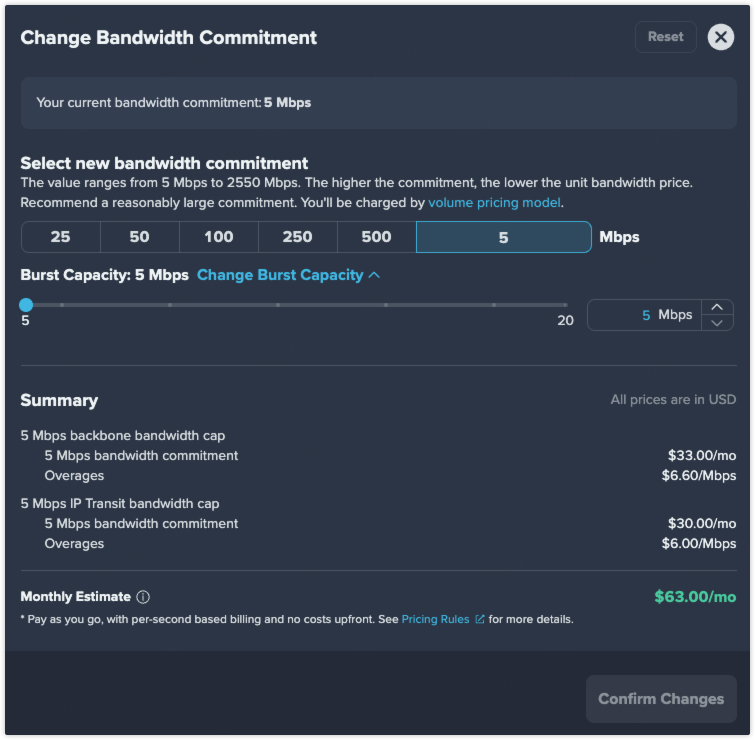This screenshot has width=755, height=740.
Task: Choose the 250 Mbps commitment option
Action: coord(298,237)
